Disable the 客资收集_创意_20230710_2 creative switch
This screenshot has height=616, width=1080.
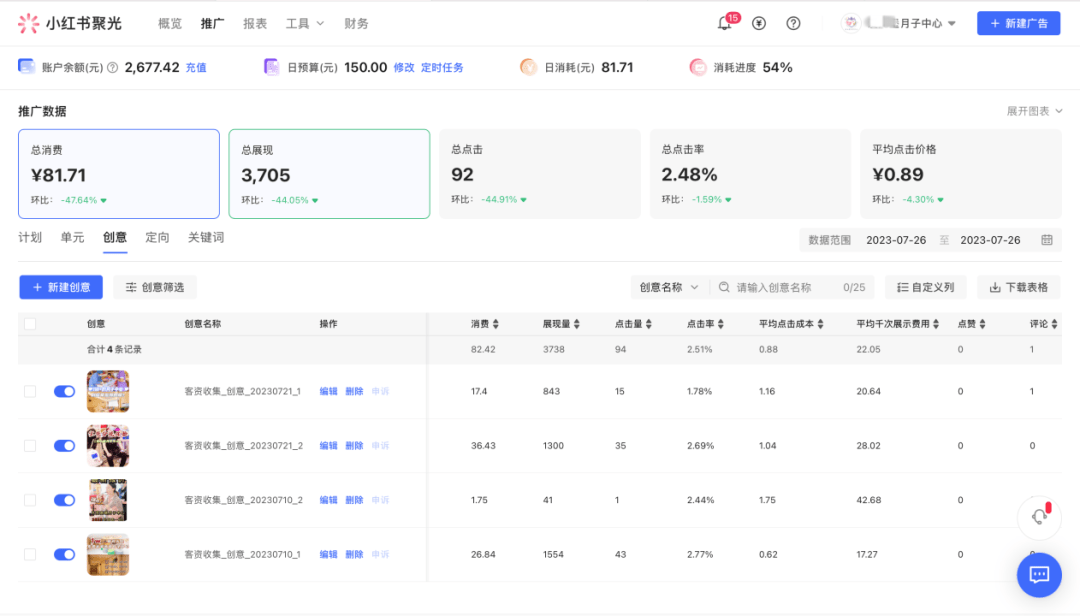coord(64,500)
